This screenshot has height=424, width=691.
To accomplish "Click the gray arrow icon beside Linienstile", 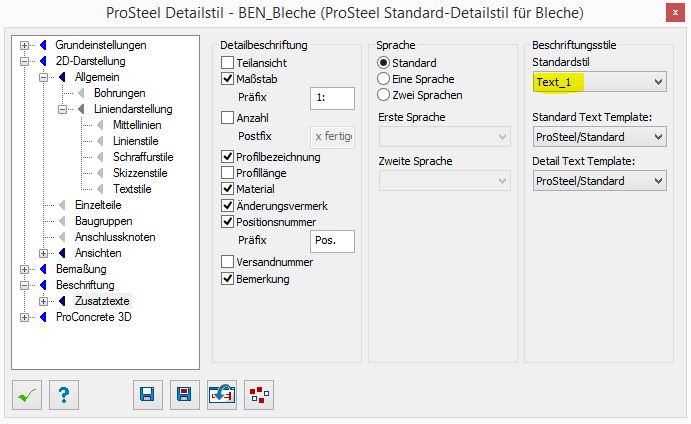I will (100, 141).
